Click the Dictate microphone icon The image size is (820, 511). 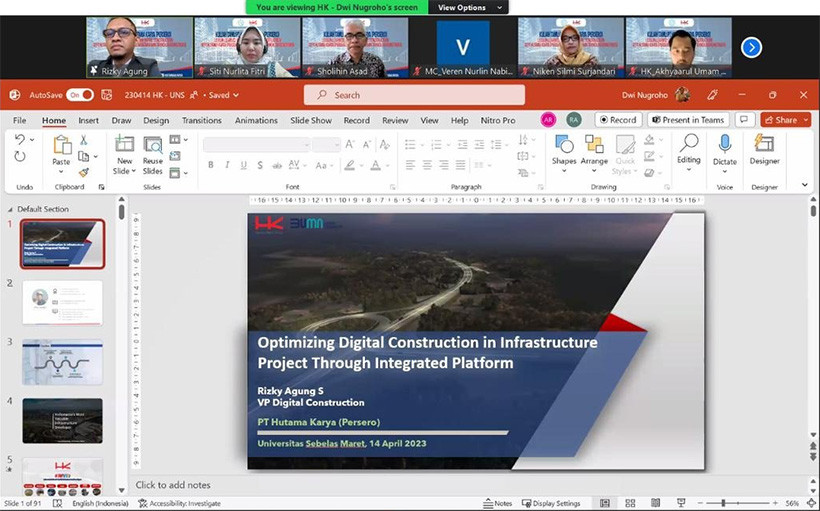[725, 144]
